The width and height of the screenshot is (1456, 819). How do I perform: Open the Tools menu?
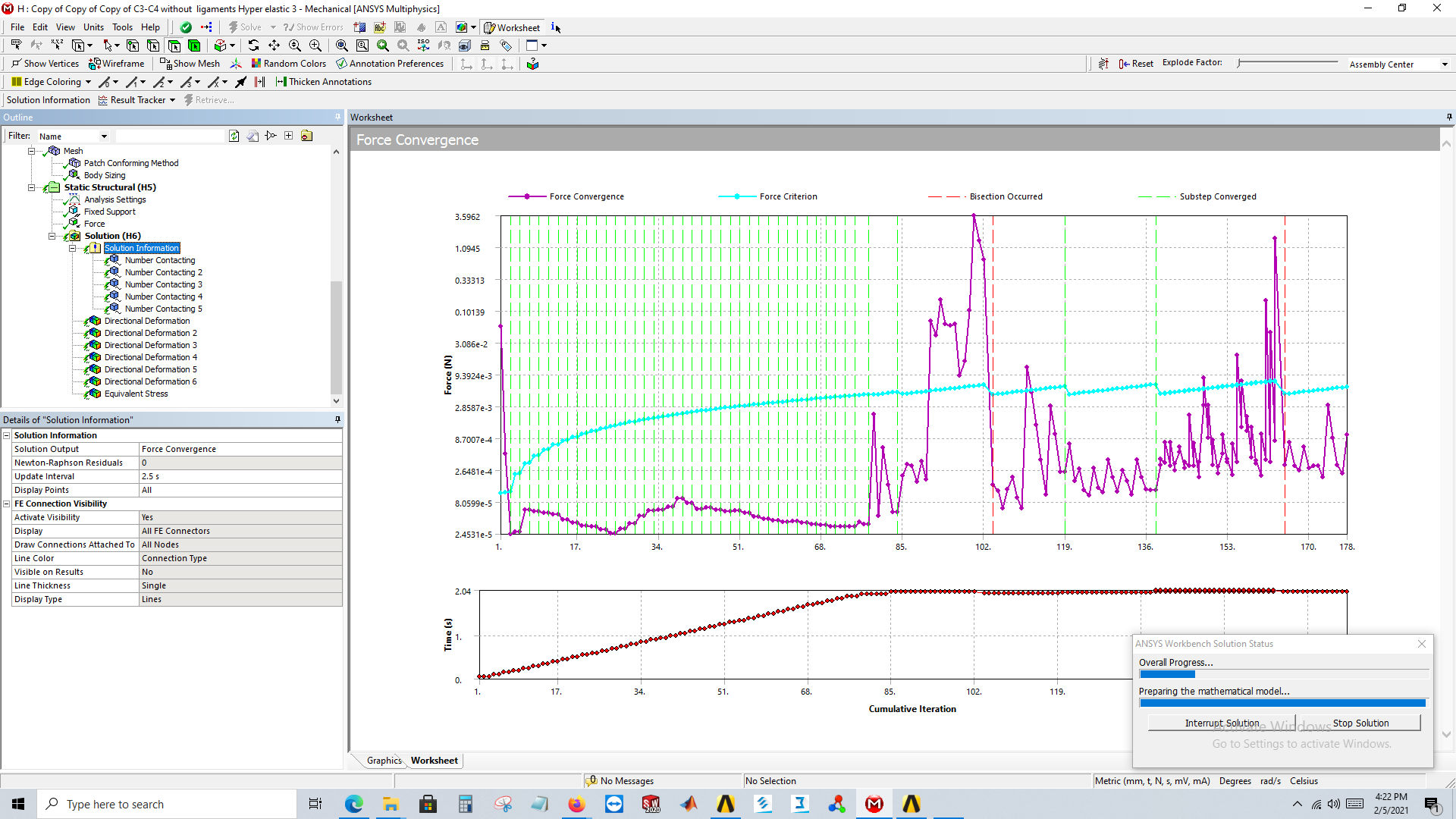[122, 27]
